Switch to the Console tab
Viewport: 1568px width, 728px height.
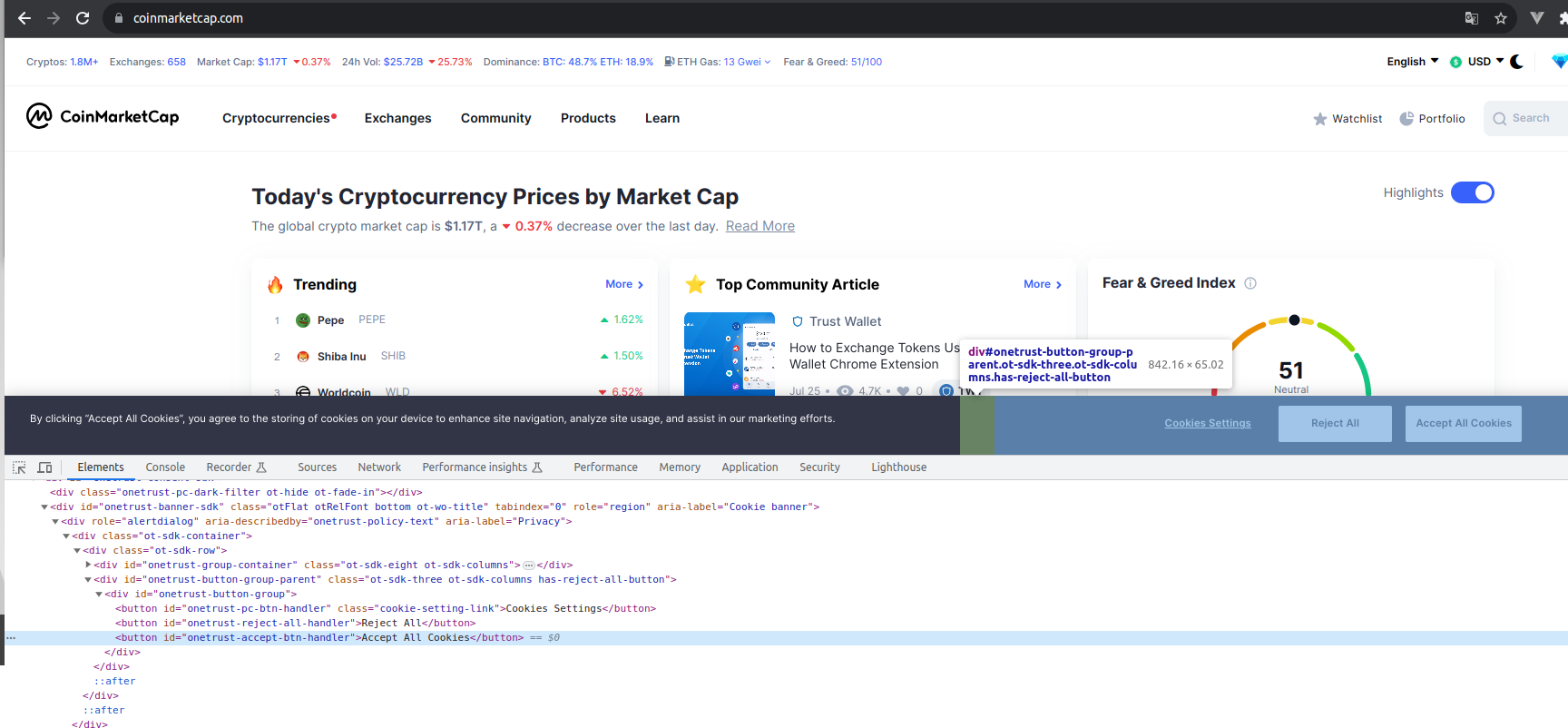(165, 467)
